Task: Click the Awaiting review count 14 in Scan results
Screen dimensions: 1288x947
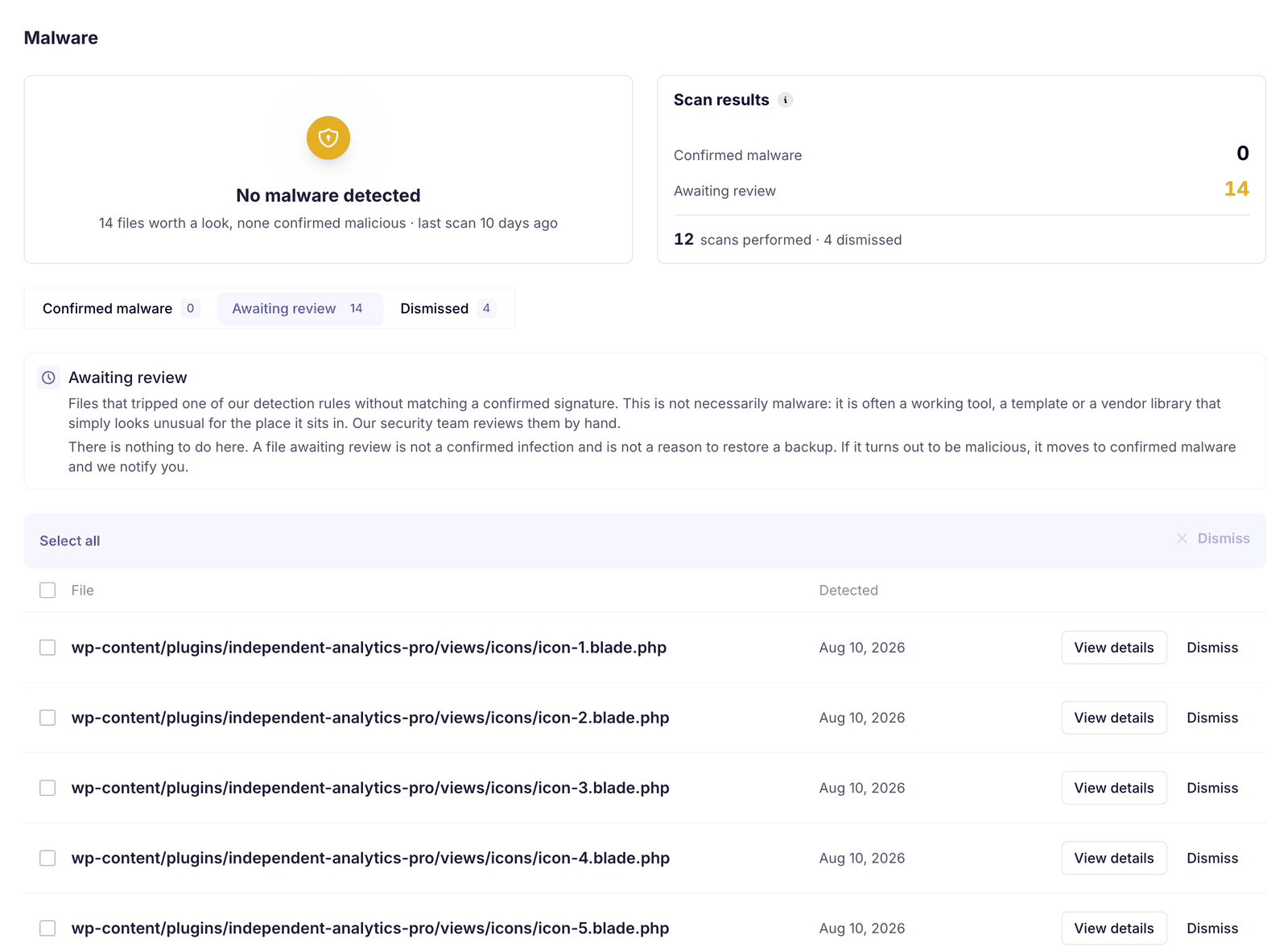Action: click(x=1236, y=189)
